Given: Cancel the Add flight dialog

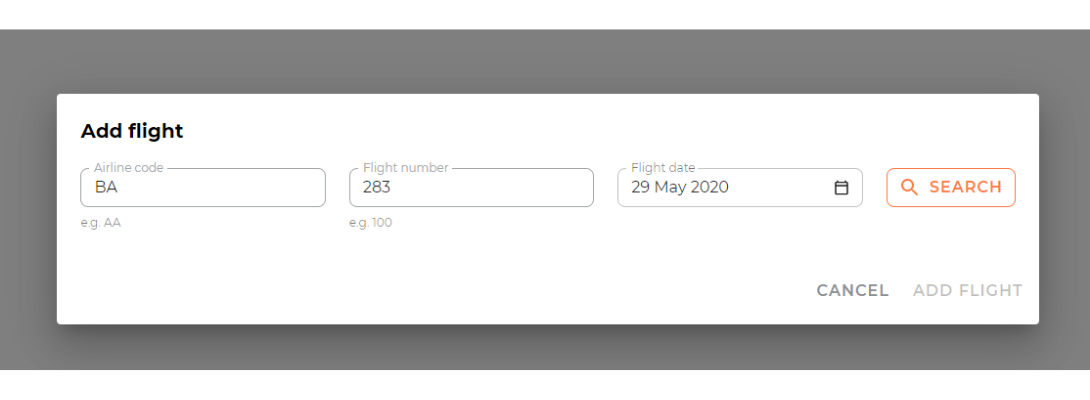Looking at the screenshot, I should (852, 290).
